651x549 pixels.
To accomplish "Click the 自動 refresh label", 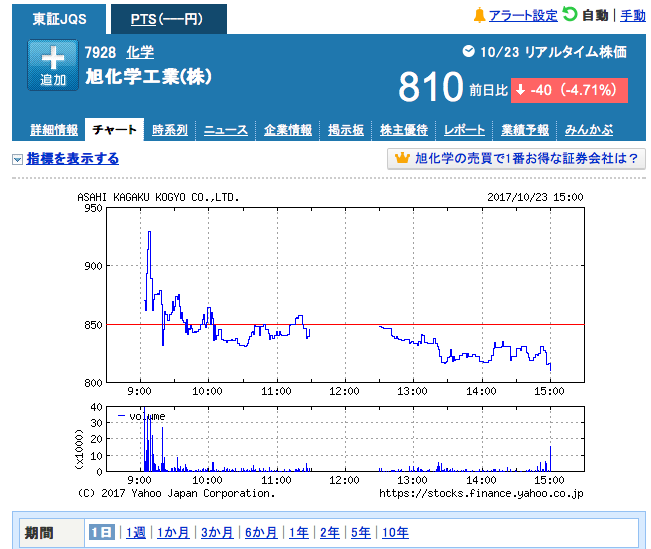I will coord(595,16).
